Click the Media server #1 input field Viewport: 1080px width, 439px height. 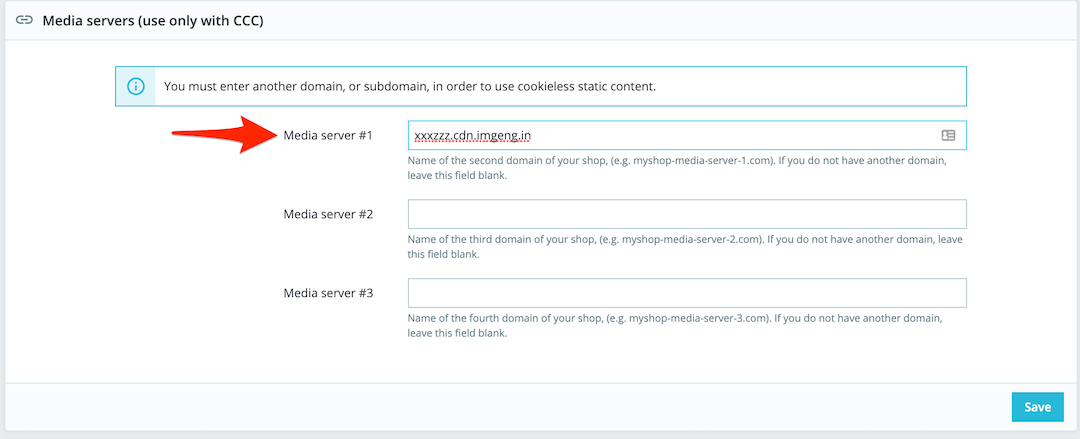687,136
